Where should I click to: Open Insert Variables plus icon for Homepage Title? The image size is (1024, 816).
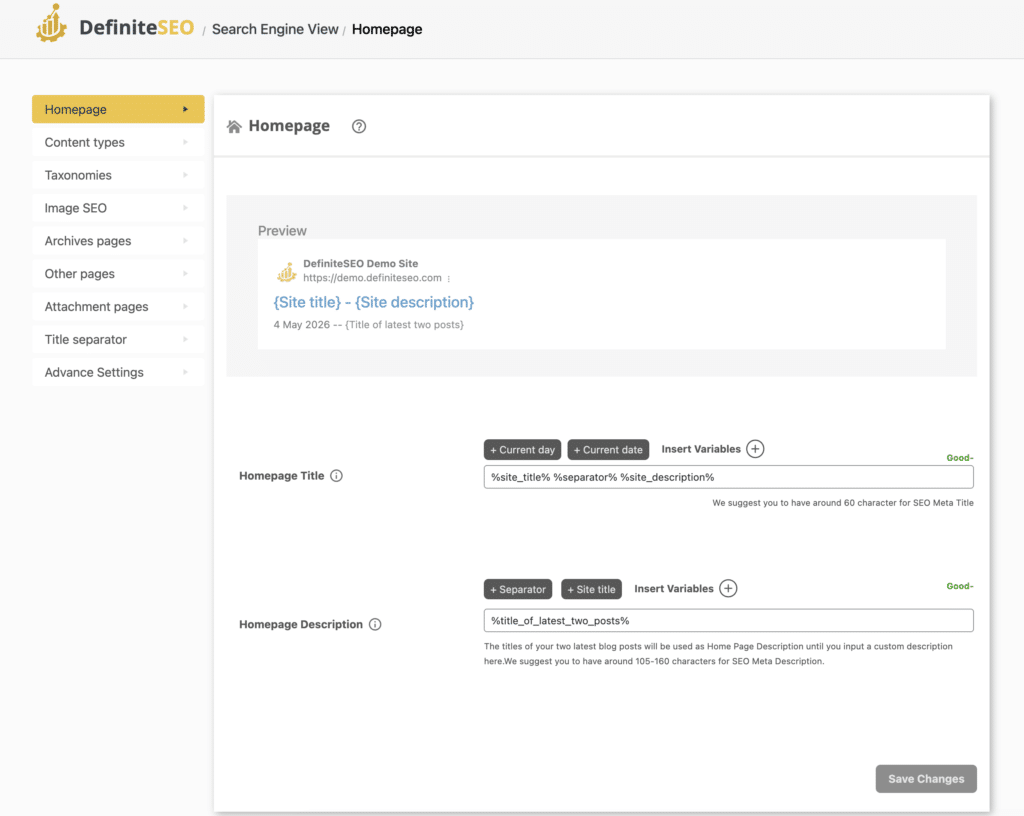tap(755, 449)
